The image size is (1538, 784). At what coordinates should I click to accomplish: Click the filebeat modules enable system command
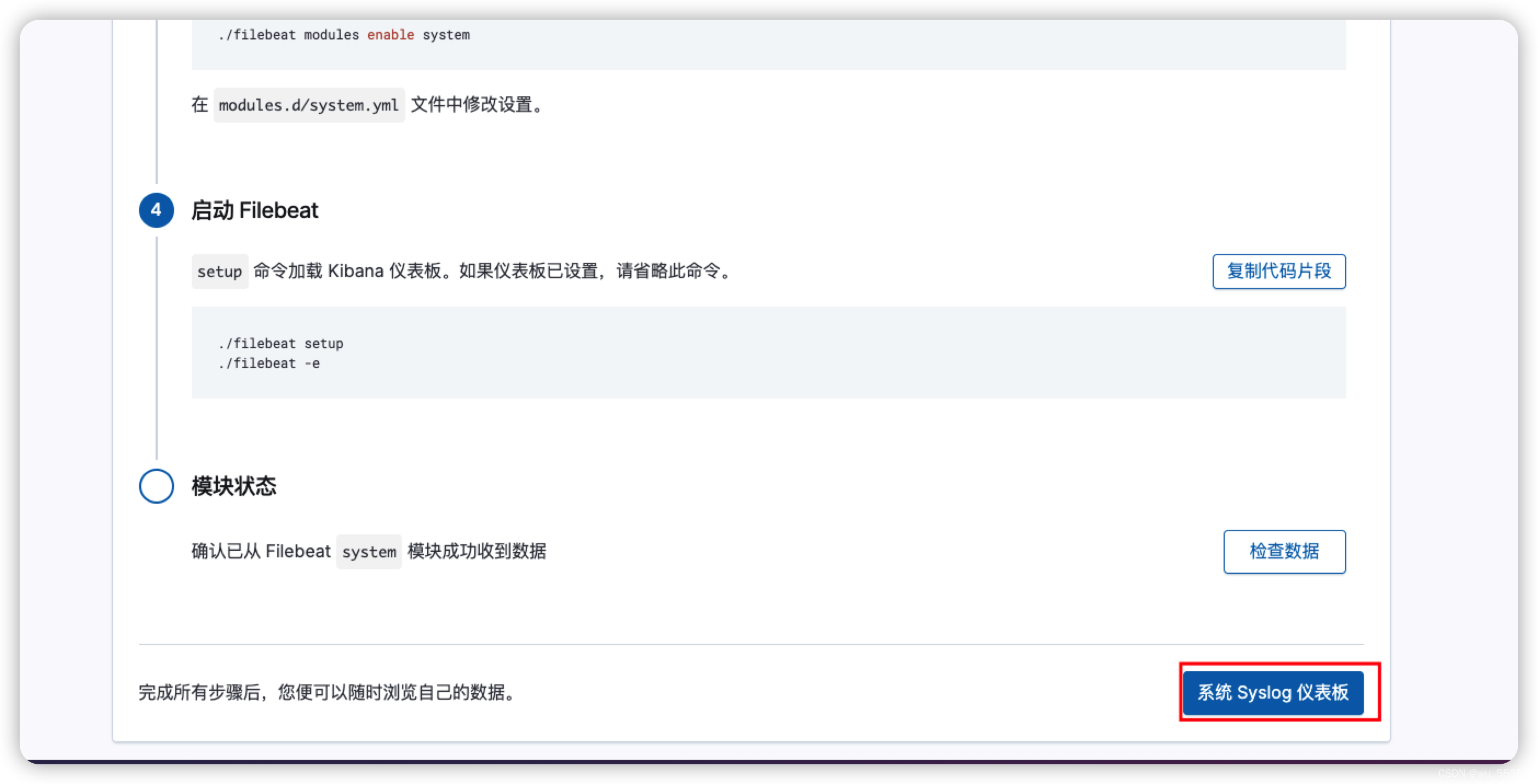(344, 34)
